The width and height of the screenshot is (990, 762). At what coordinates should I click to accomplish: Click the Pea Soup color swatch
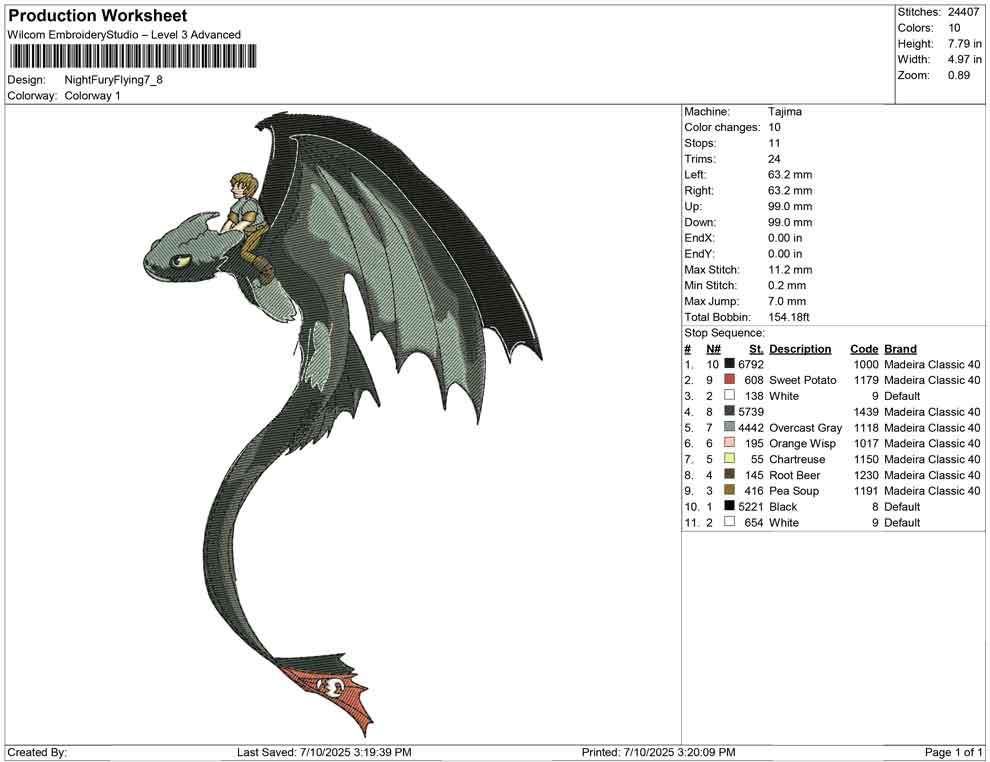tap(729, 490)
